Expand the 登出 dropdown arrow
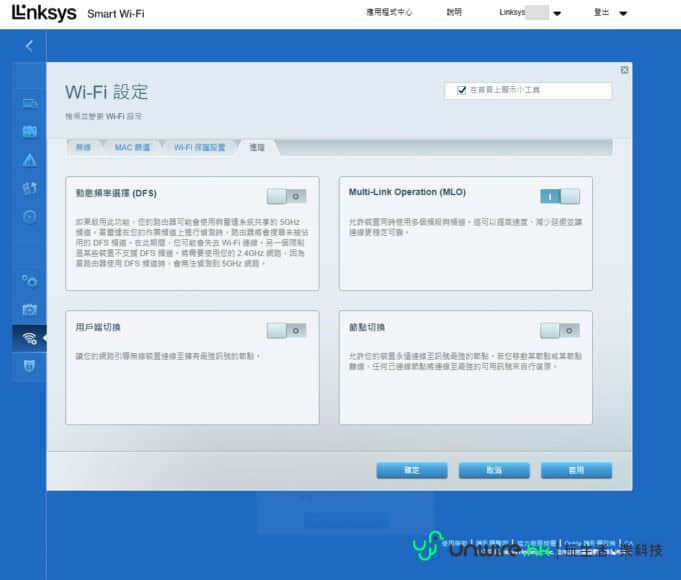 pos(623,14)
